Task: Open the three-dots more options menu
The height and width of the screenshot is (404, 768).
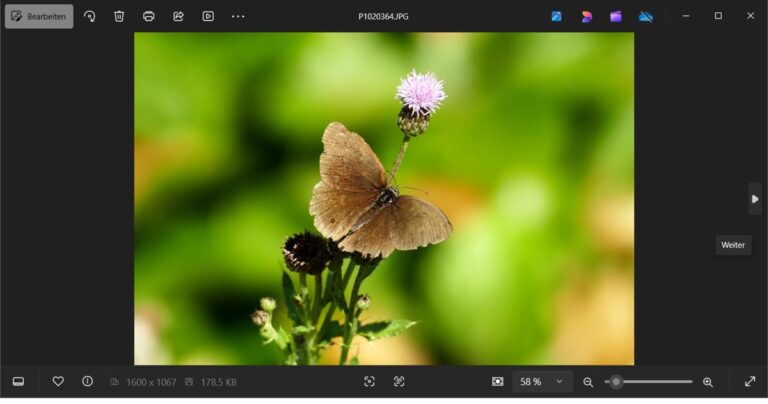Action: [238, 16]
